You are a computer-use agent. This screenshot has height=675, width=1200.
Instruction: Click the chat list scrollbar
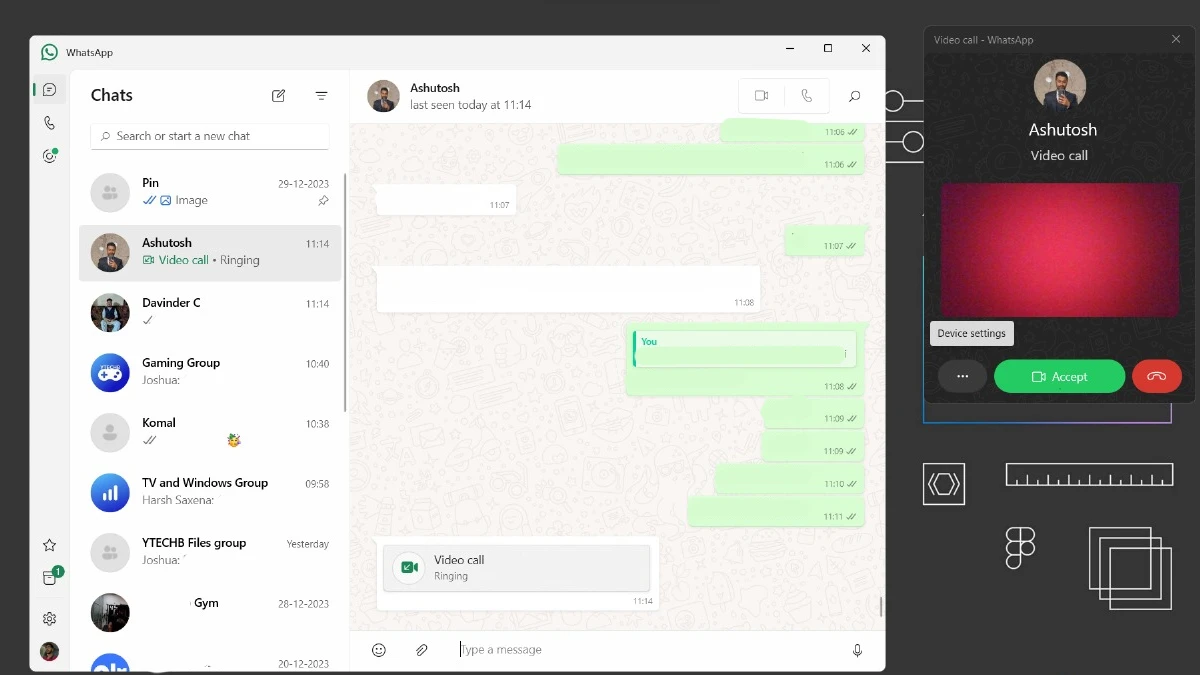point(345,292)
